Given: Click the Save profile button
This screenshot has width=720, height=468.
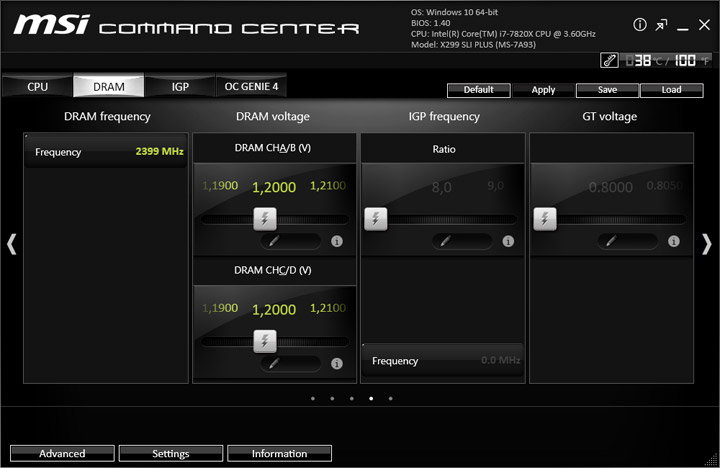Looking at the screenshot, I should click(x=607, y=90).
